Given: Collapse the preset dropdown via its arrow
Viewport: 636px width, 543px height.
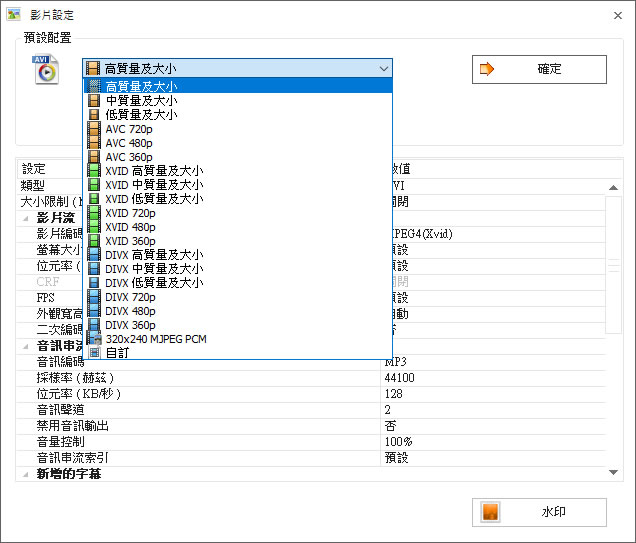Looking at the screenshot, I should [x=384, y=69].
